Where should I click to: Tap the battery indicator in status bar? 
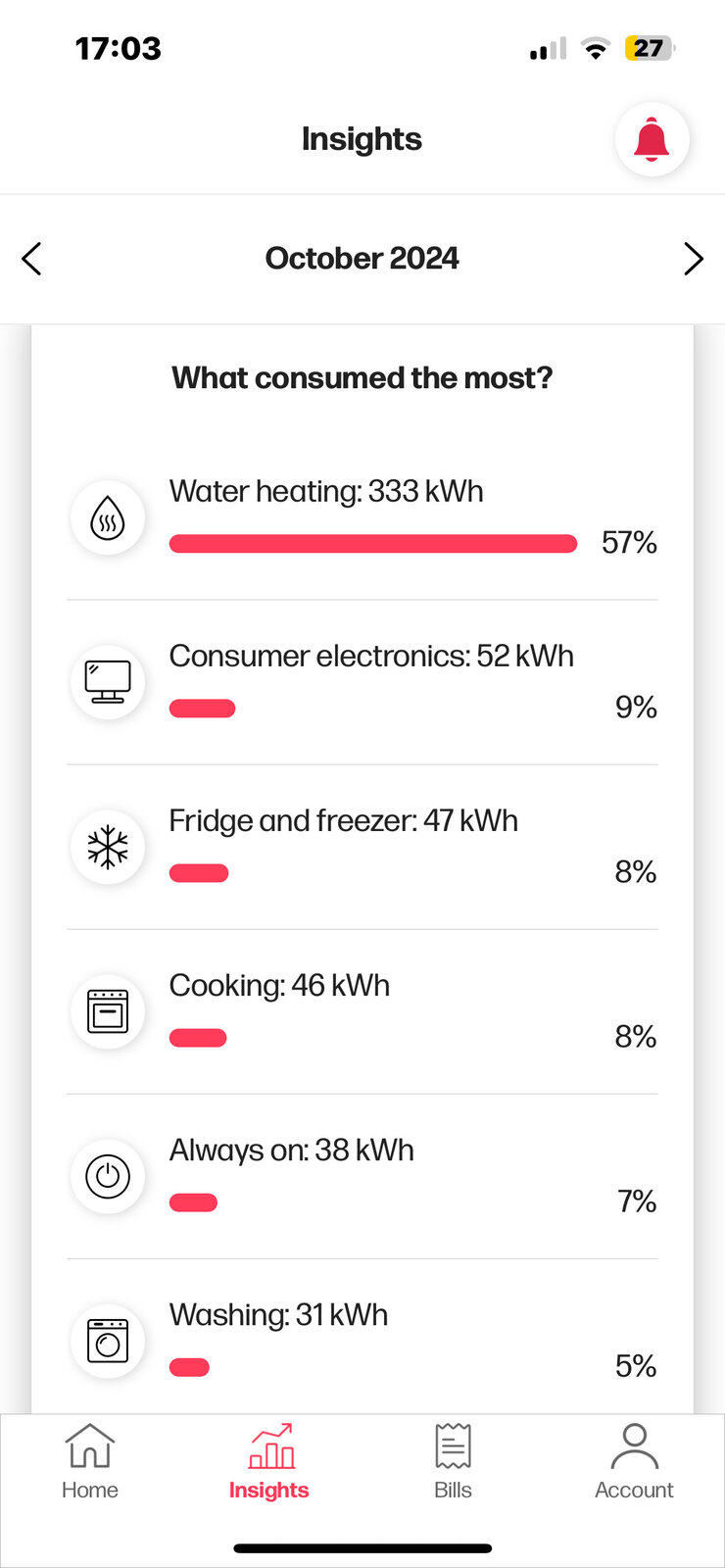tap(649, 48)
